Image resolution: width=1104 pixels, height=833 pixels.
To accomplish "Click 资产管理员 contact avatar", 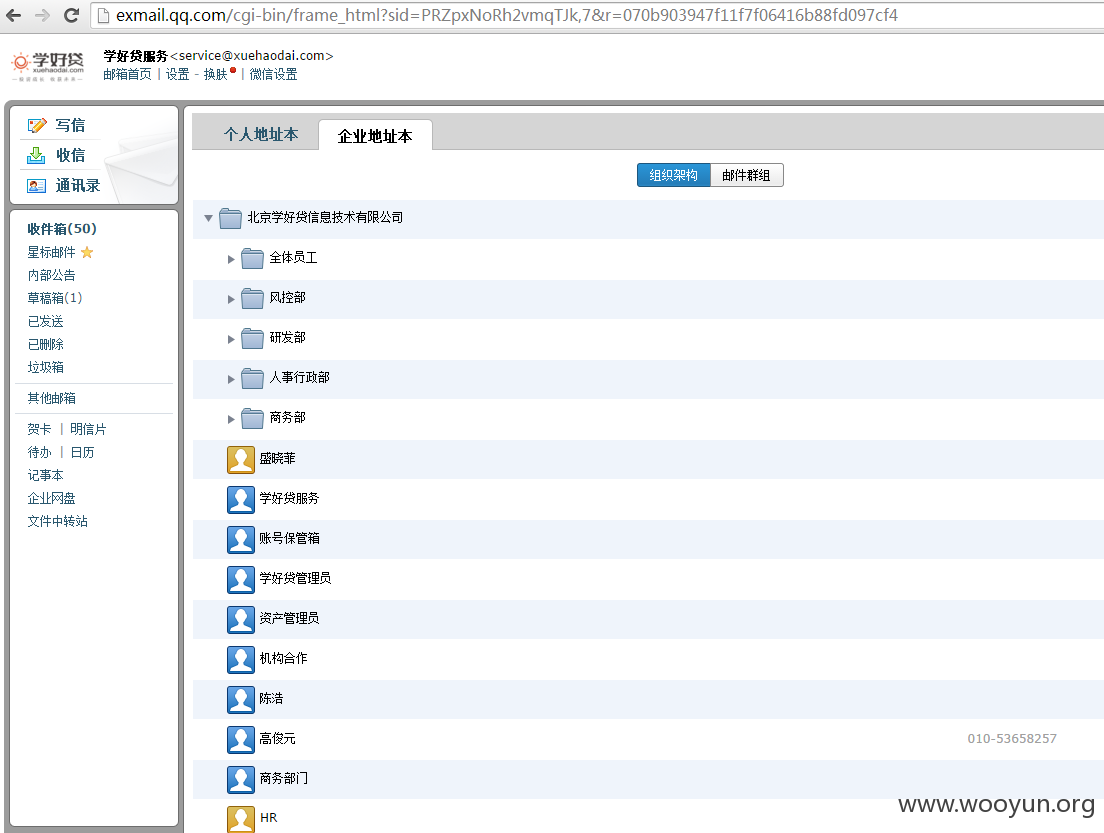I will click(241, 620).
